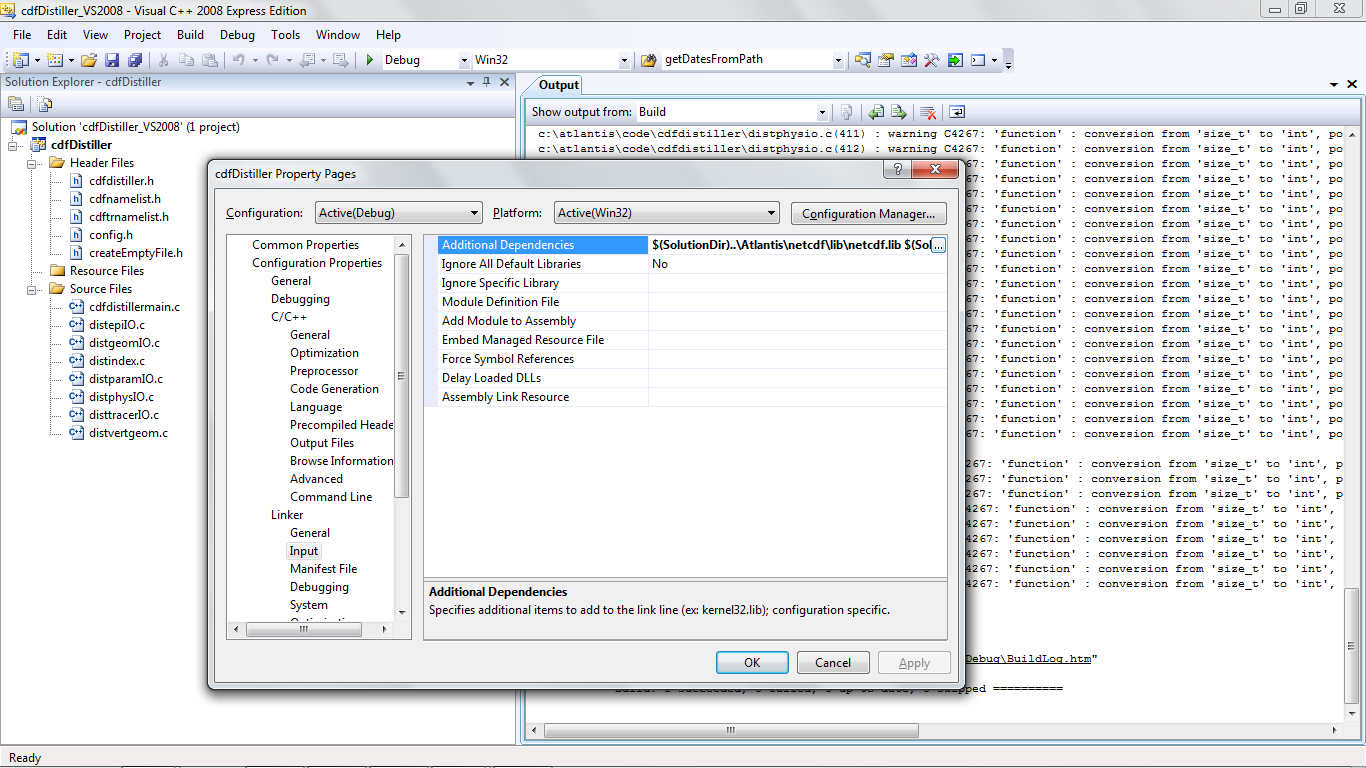Click Find in Files toolbar icon
The width and height of the screenshot is (1366, 768).
pos(861,60)
